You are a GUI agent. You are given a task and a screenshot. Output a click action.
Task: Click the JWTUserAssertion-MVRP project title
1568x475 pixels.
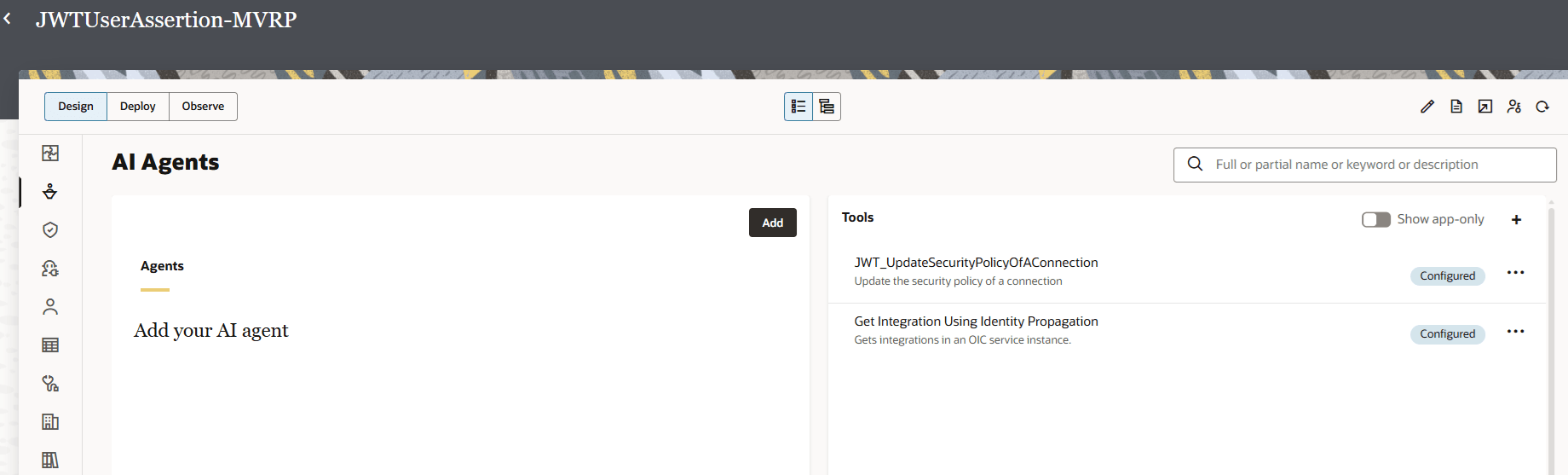(x=166, y=20)
